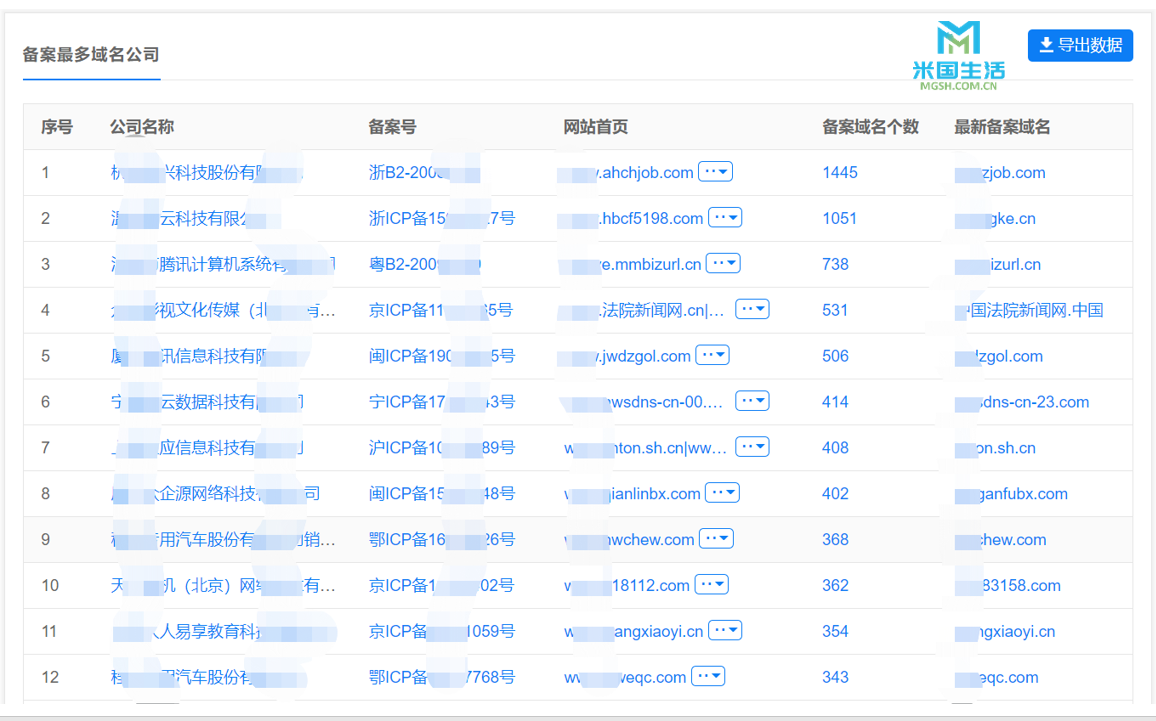This screenshot has width=1156, height=721.
Task: Open company link containing 讯信息科技有
Action: [209, 356]
